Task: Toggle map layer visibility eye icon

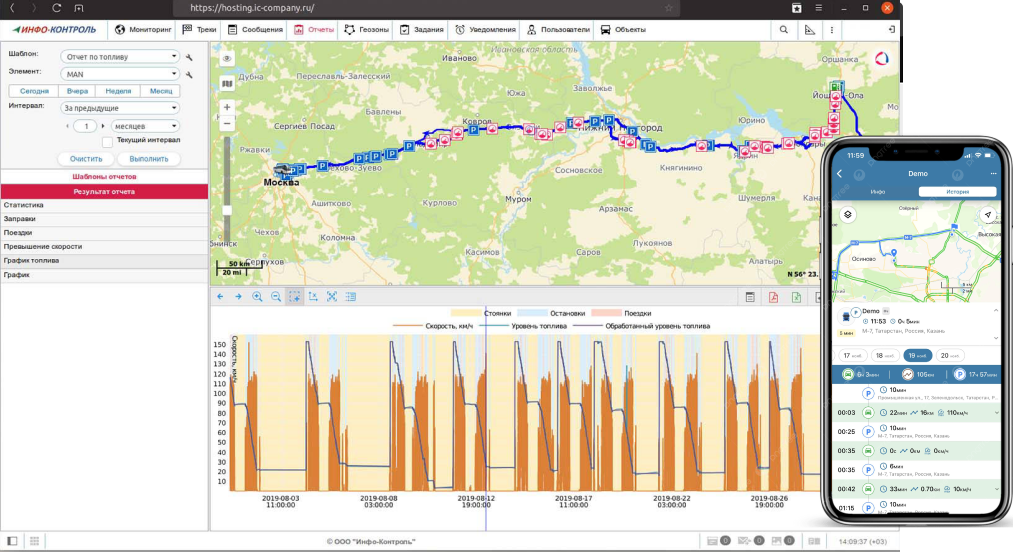Action: point(227,59)
